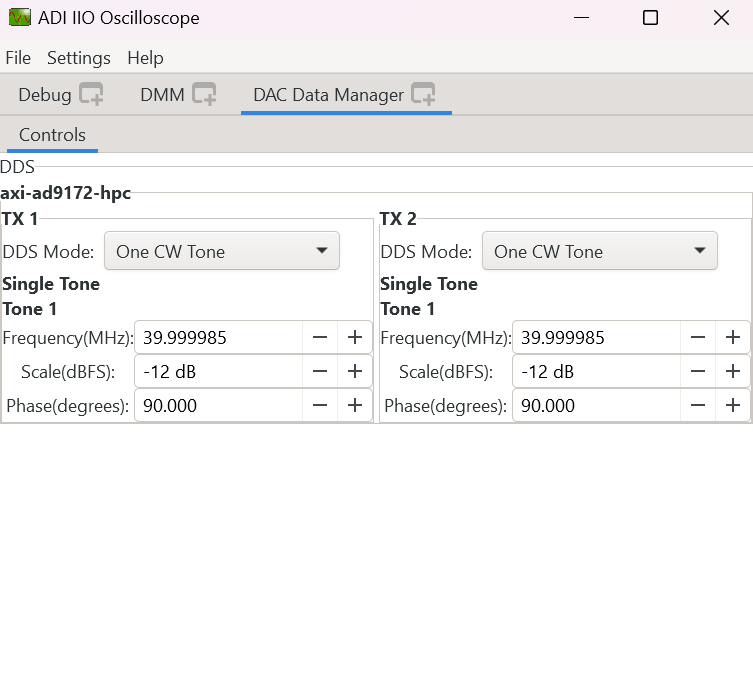Decrease TX 1 Phase with minus button
This screenshot has width=753, height=679.
(320, 406)
